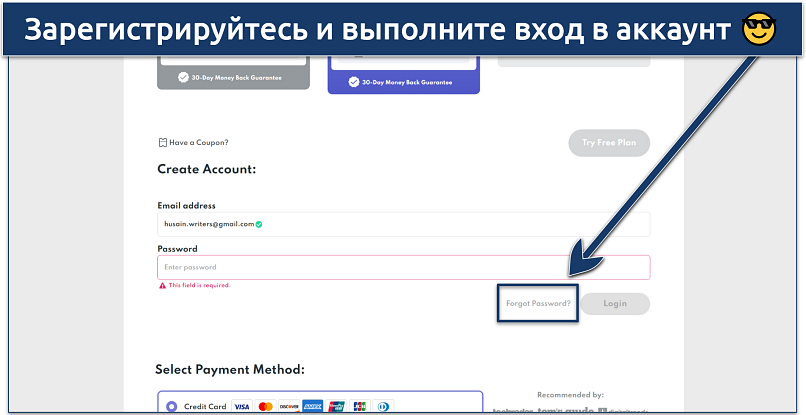
Task: Focus the Email address field
Action: click(404, 224)
